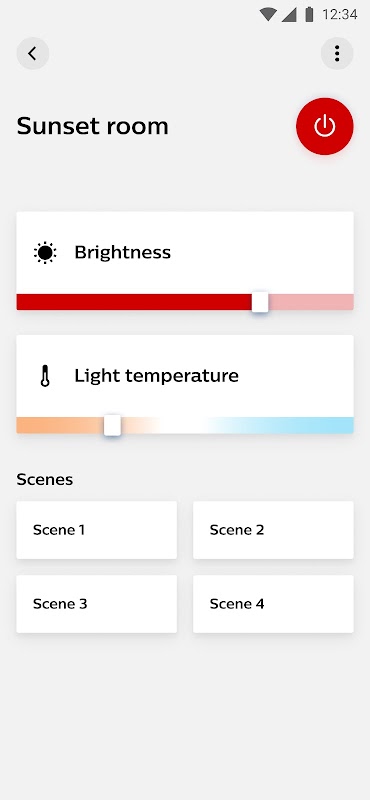Viewport: 370px width, 800px height.
Task: Click the Sunset room title
Action: (92, 126)
